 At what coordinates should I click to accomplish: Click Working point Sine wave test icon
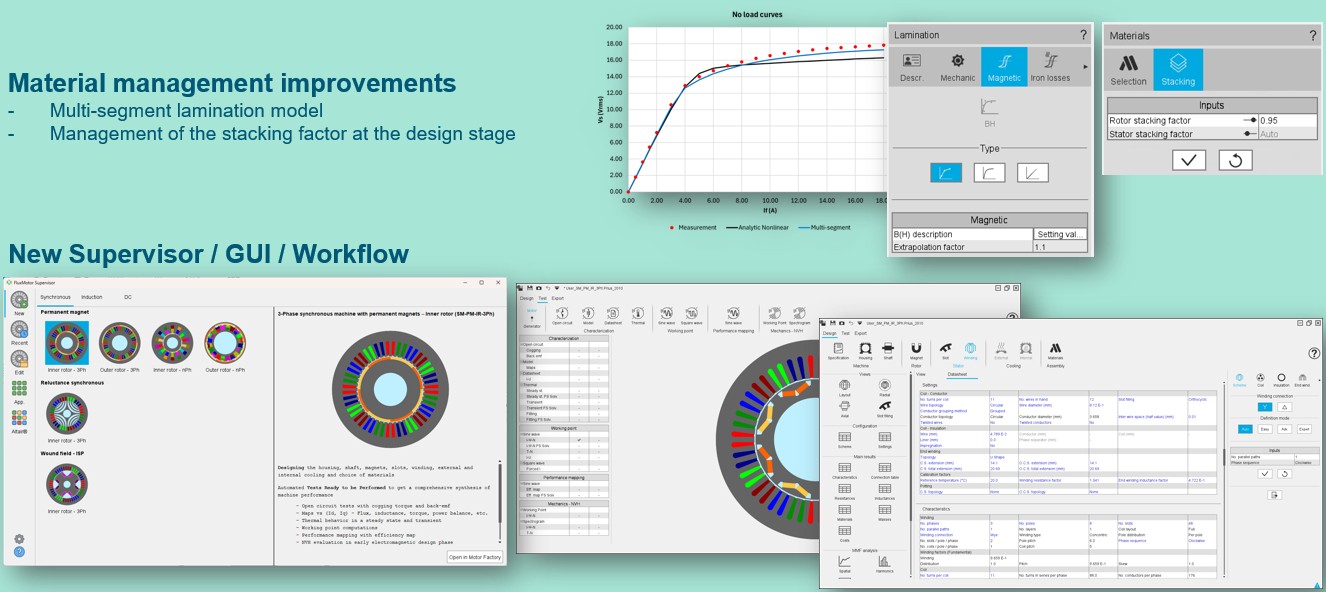[667, 316]
